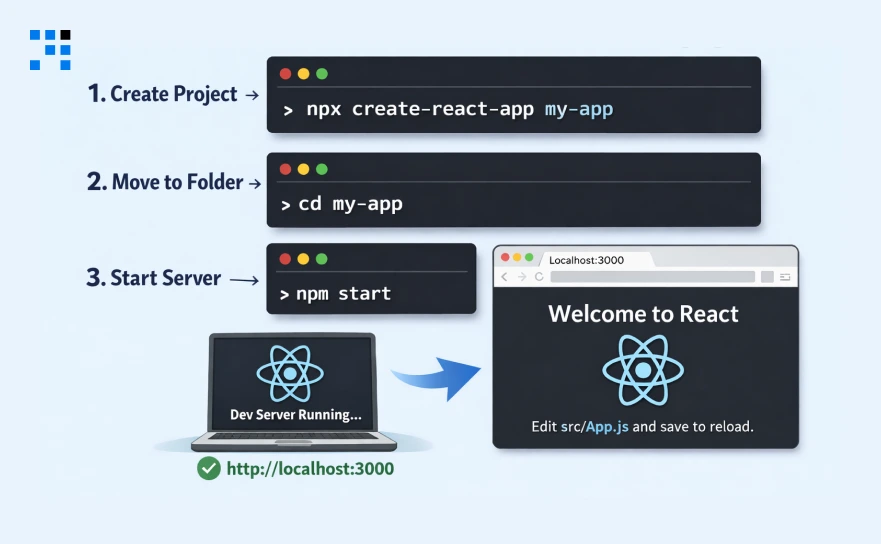Select the Localhost:3000 browser tab

pos(597,260)
